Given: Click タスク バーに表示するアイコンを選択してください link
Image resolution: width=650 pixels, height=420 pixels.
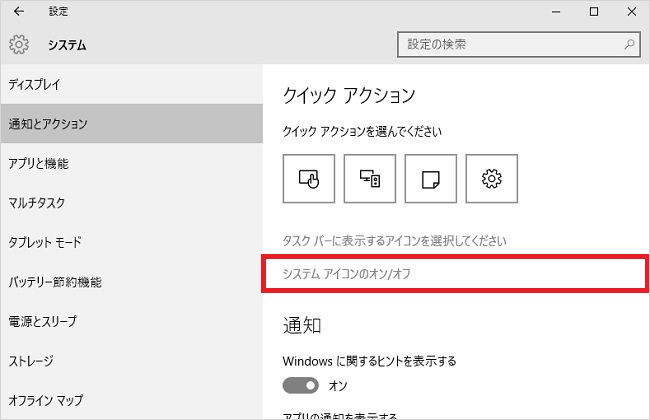Looking at the screenshot, I should [394, 241].
